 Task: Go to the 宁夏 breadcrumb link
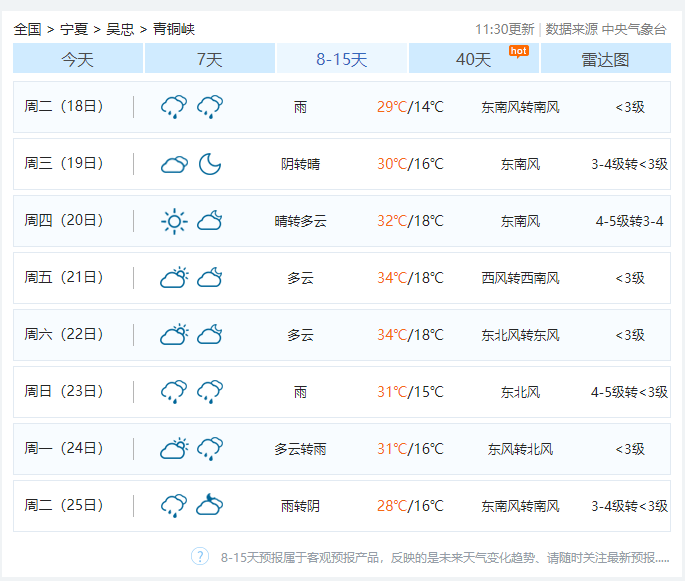(x=74, y=29)
